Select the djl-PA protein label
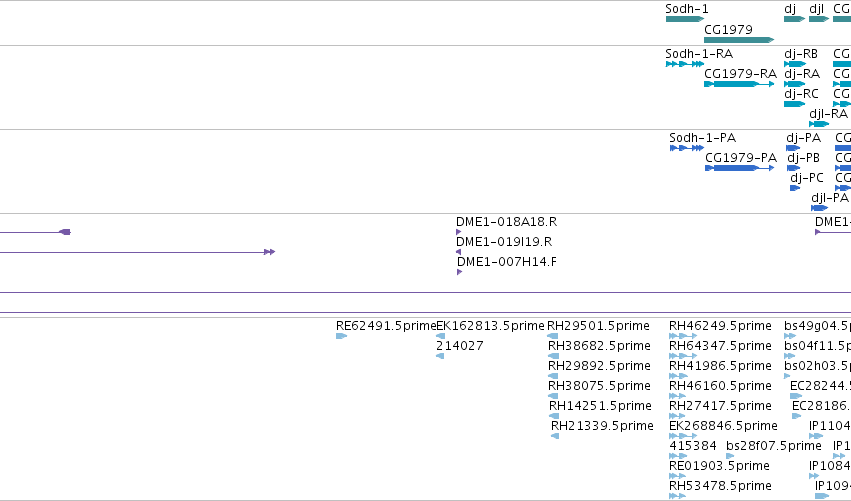851x501 pixels. pos(830,198)
